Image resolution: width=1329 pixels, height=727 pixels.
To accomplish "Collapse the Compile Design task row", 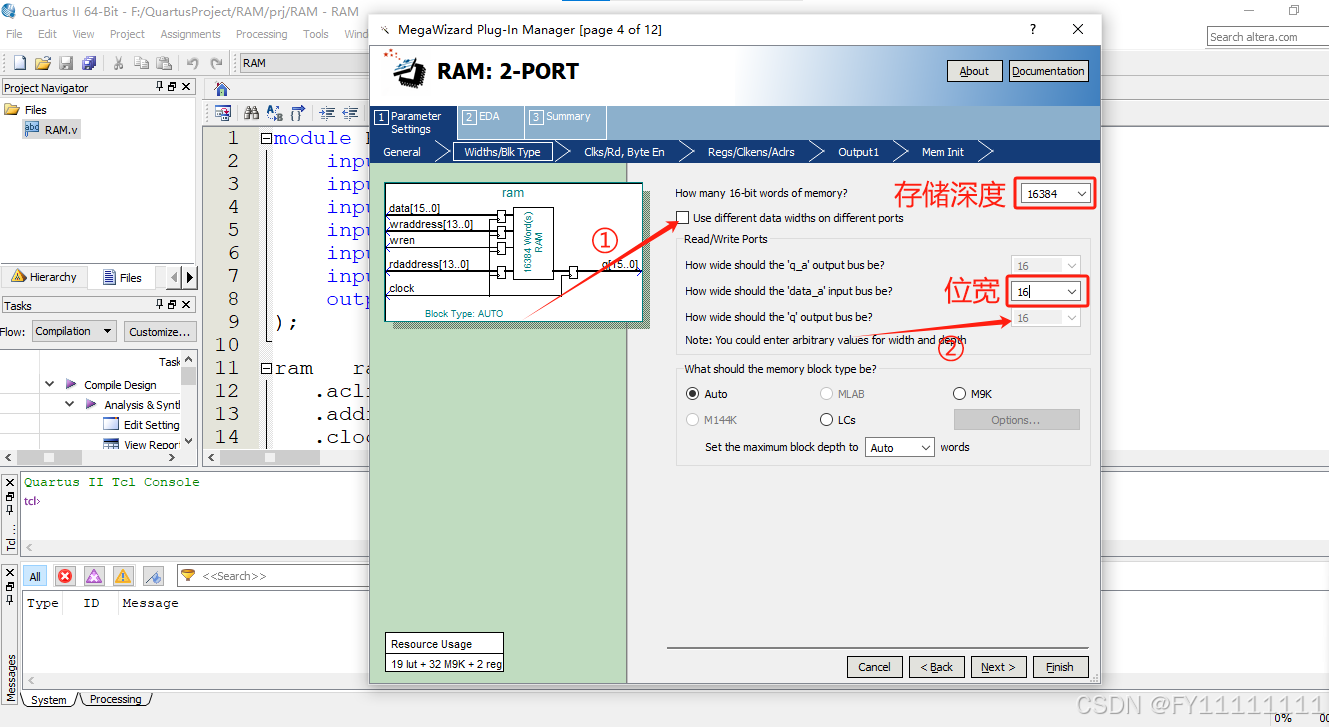I will click(x=50, y=384).
